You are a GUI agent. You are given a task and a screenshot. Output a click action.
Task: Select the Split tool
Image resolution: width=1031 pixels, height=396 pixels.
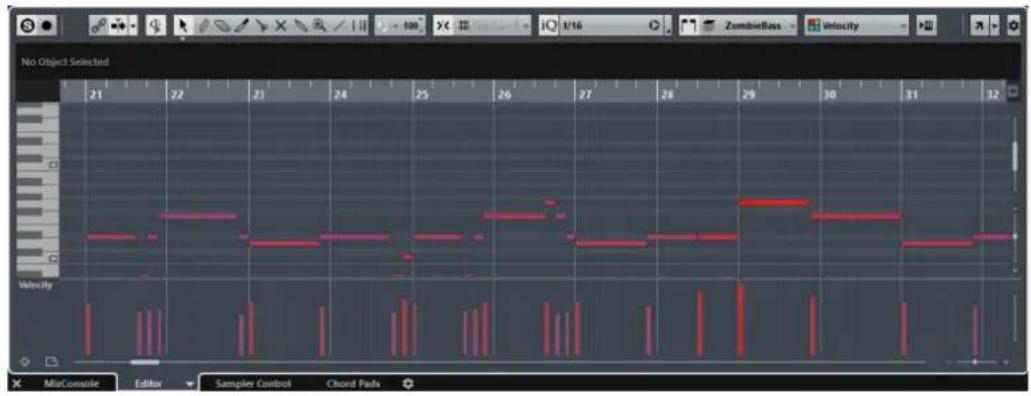(262, 25)
